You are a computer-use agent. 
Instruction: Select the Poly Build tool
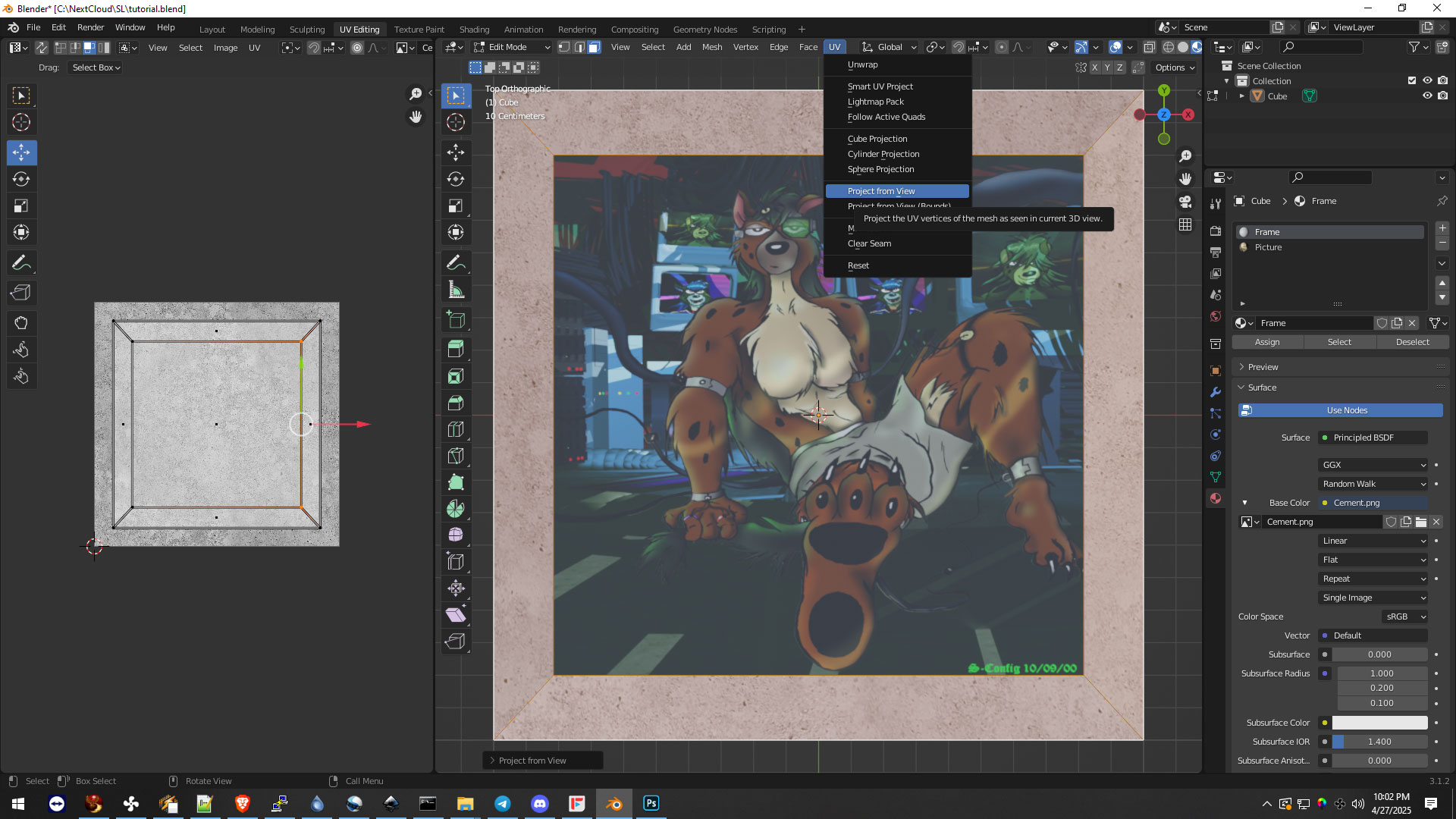coord(456,482)
